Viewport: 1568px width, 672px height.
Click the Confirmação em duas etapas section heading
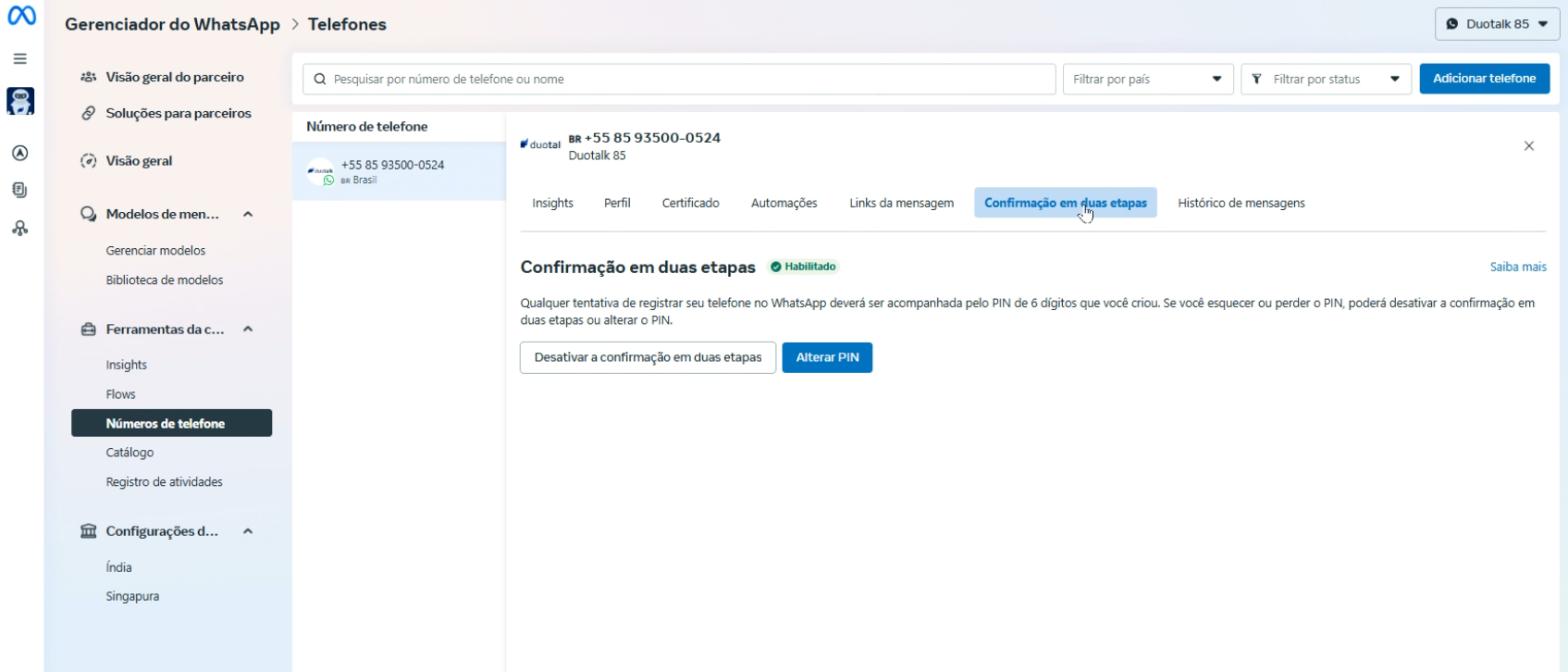pos(638,268)
